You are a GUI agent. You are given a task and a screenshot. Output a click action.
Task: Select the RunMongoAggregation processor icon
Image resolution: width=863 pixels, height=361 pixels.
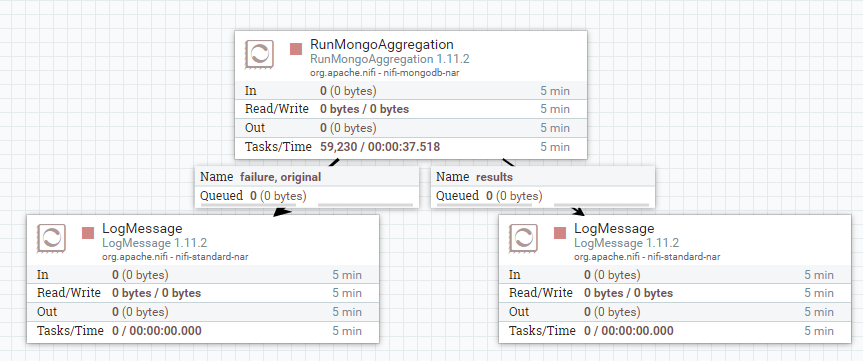click(x=259, y=54)
